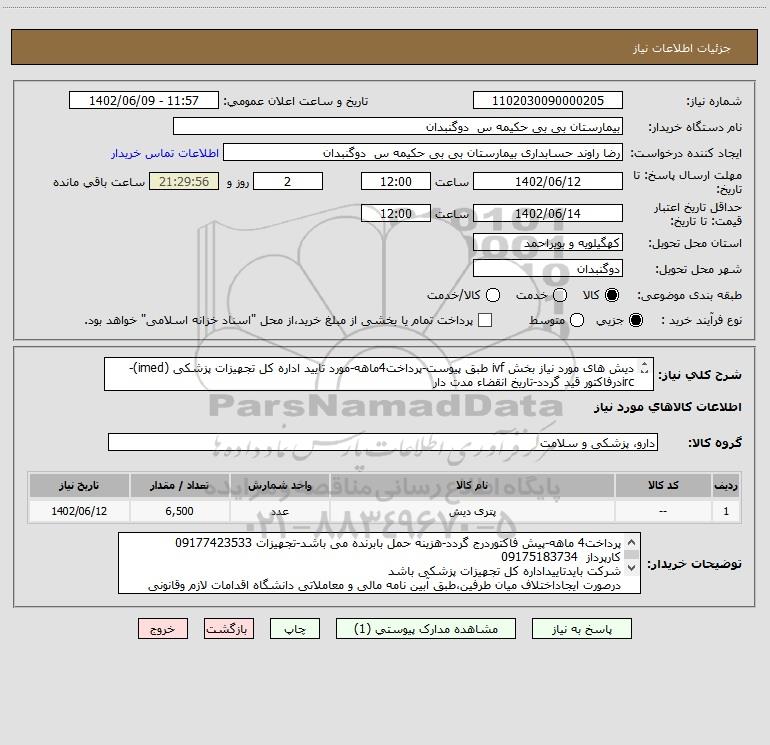Click the خروج exit button

click(x=163, y=629)
